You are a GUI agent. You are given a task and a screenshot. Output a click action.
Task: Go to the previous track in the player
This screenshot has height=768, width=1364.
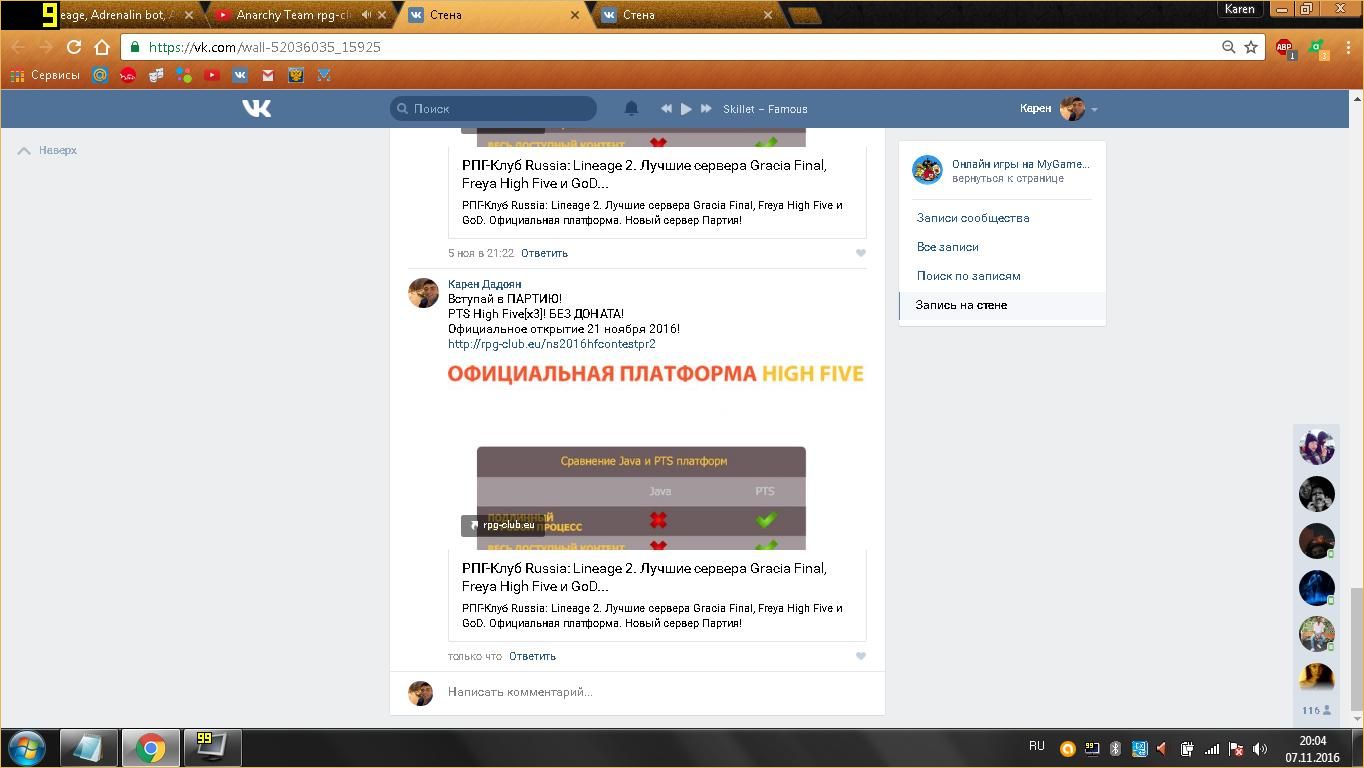666,109
